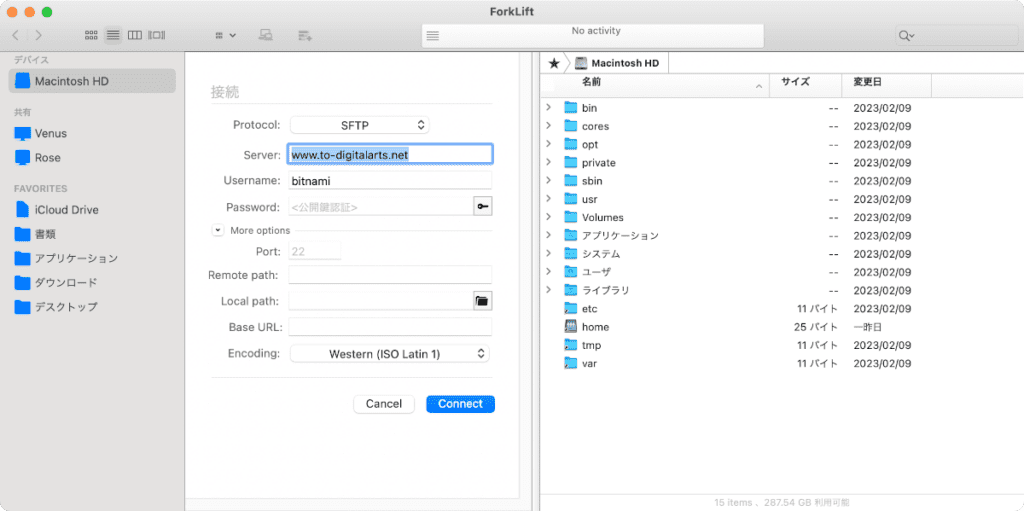The height and width of the screenshot is (511, 1024).
Task: Browse local path with folder icon
Action: coord(483,301)
